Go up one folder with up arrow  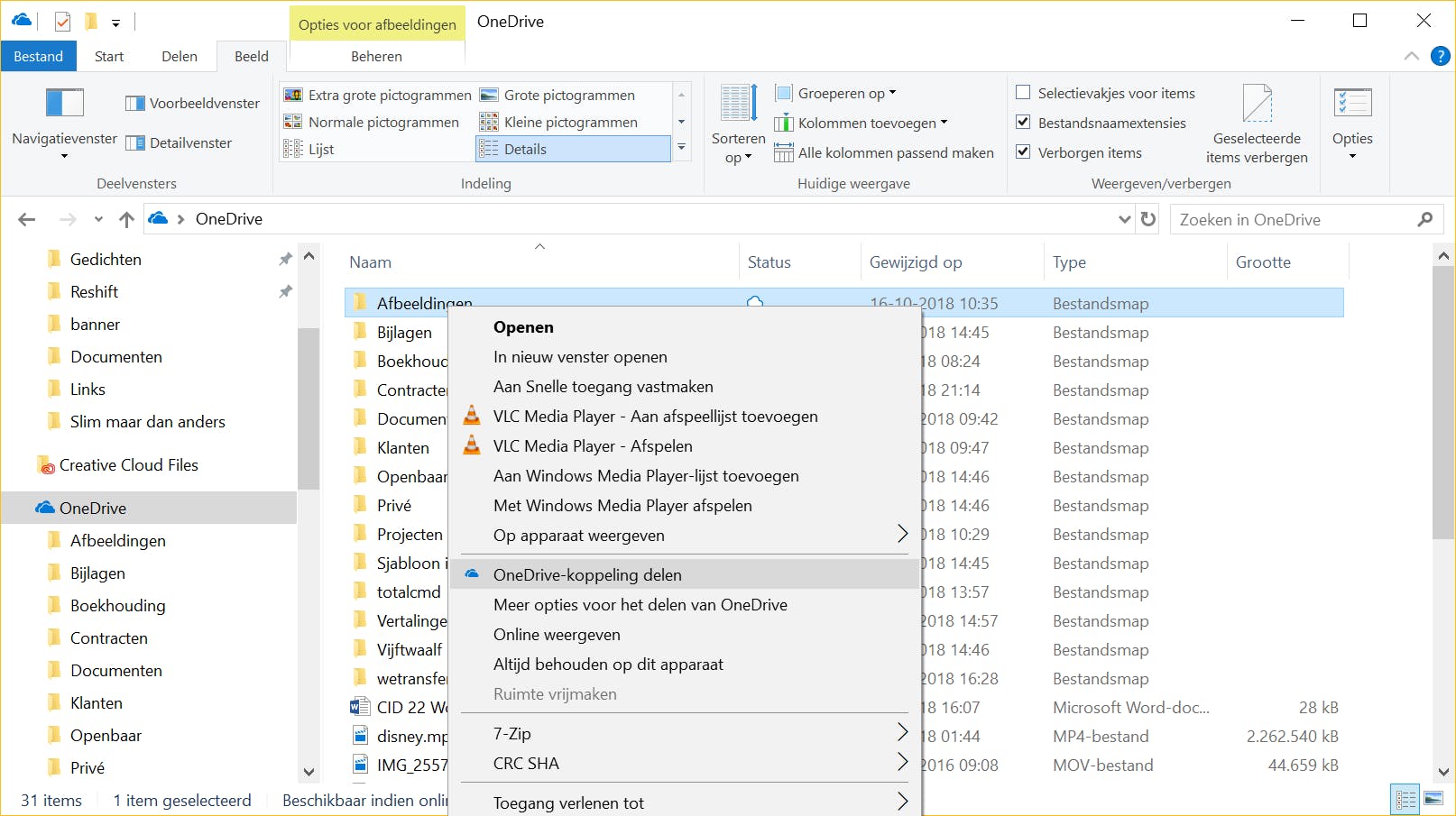pyautogui.click(x=126, y=219)
